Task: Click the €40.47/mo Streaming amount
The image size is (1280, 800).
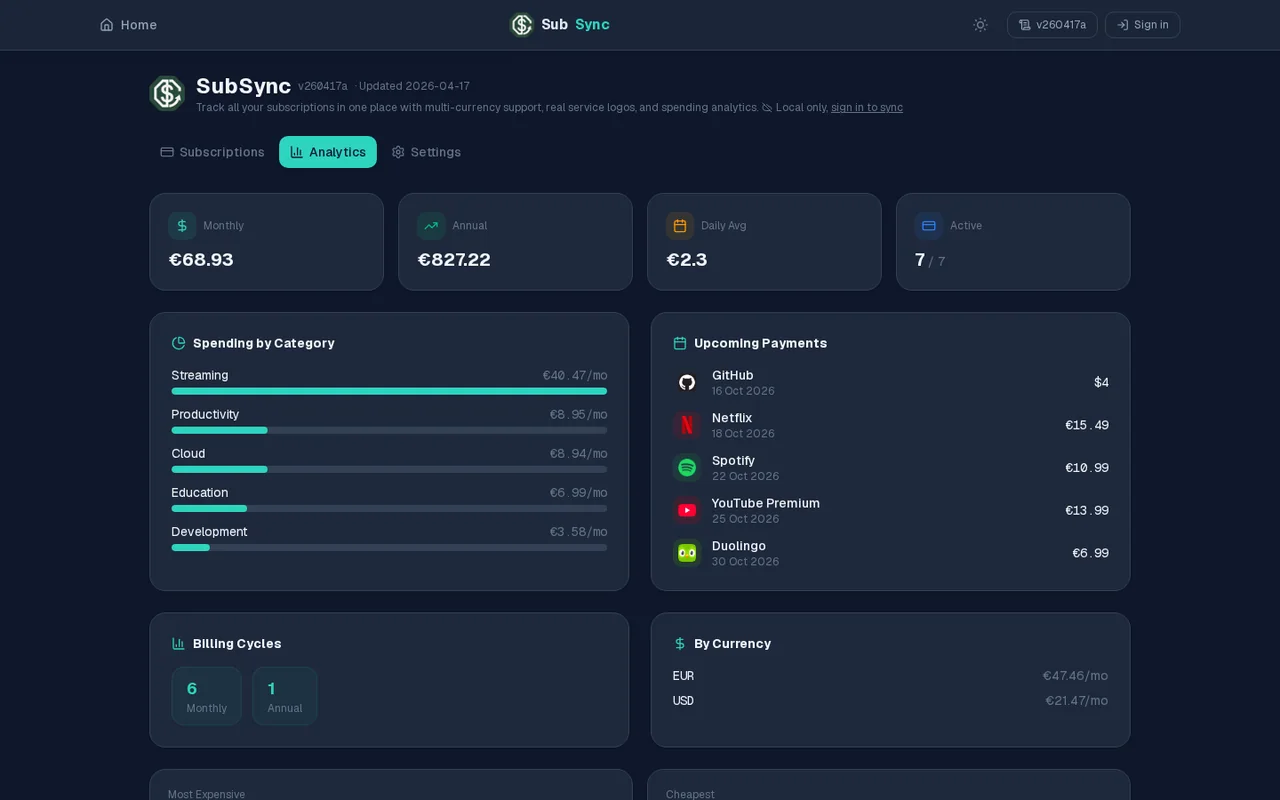Action: click(x=575, y=376)
